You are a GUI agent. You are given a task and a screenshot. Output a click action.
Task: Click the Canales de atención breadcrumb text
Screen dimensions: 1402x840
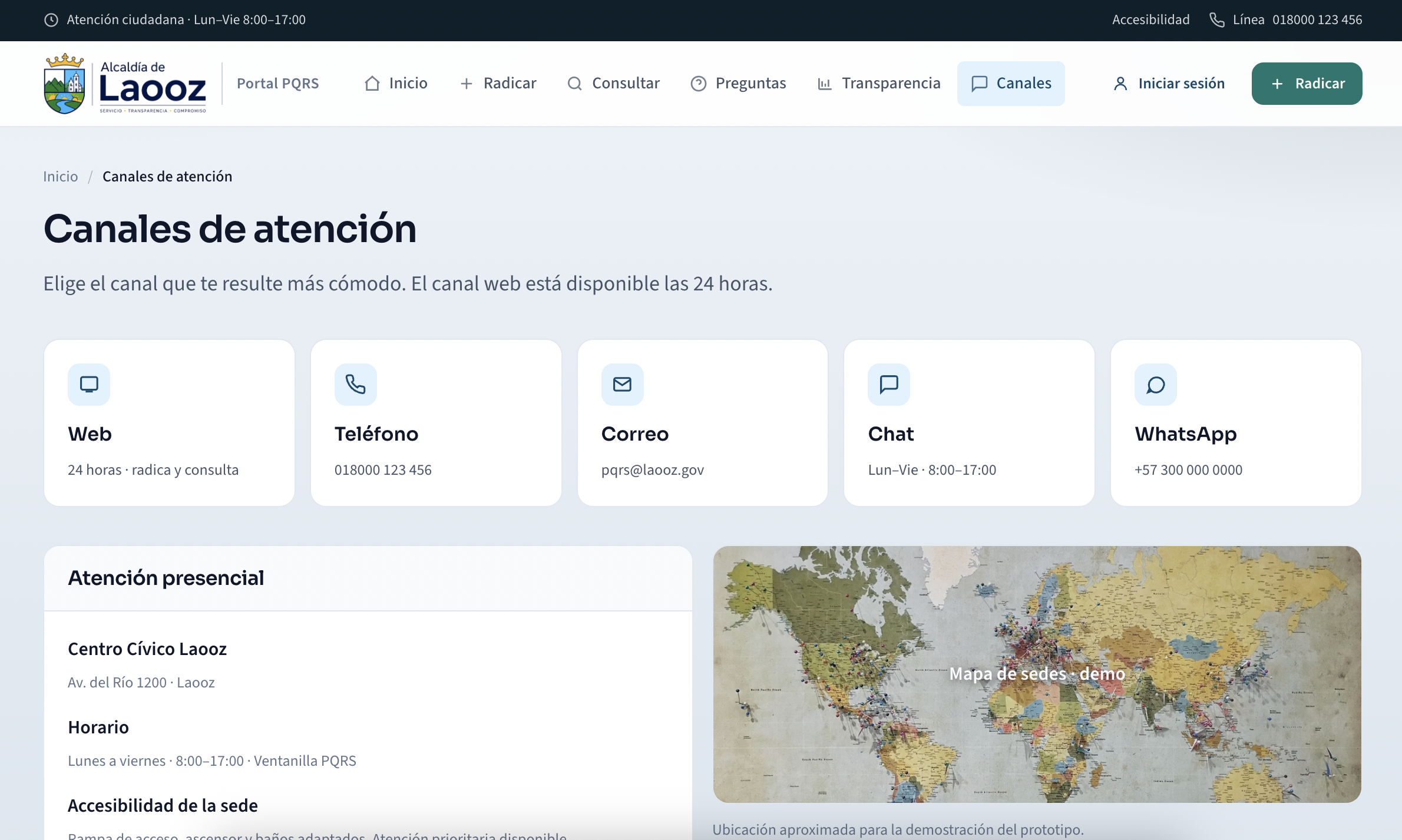pos(167,177)
